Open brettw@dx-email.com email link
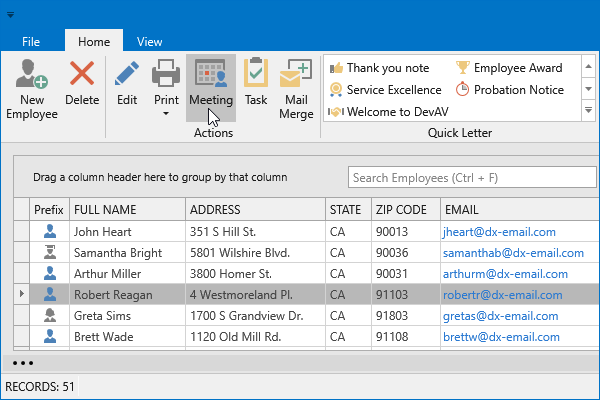The height and width of the screenshot is (400, 600). (x=501, y=337)
